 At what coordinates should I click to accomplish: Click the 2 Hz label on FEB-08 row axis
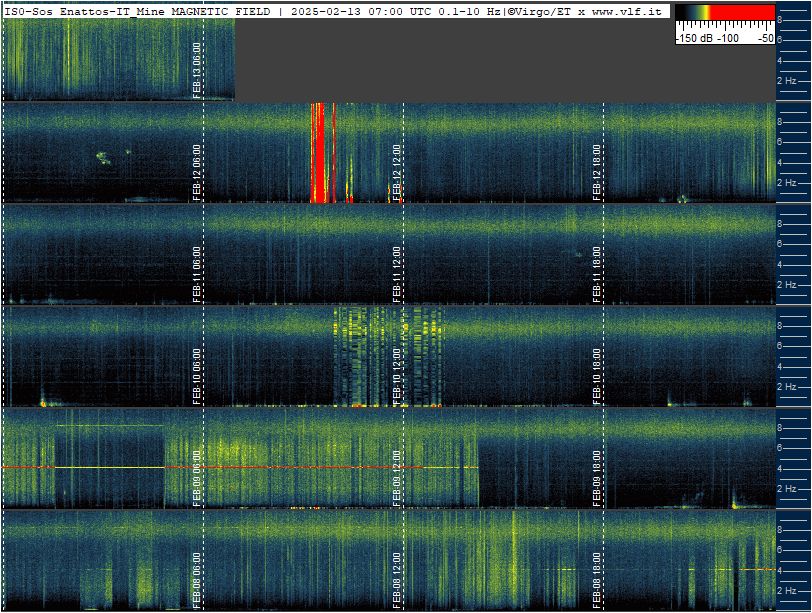[786, 591]
